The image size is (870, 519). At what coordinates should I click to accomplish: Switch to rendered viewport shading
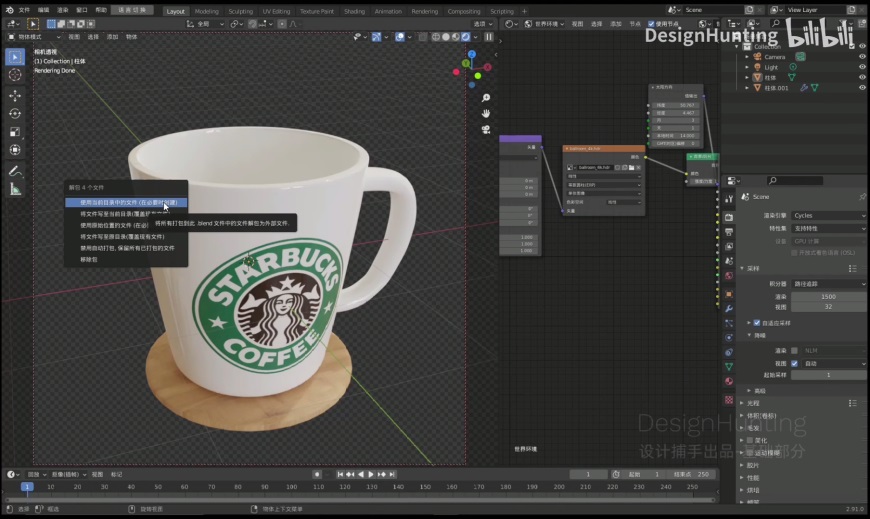(x=466, y=37)
